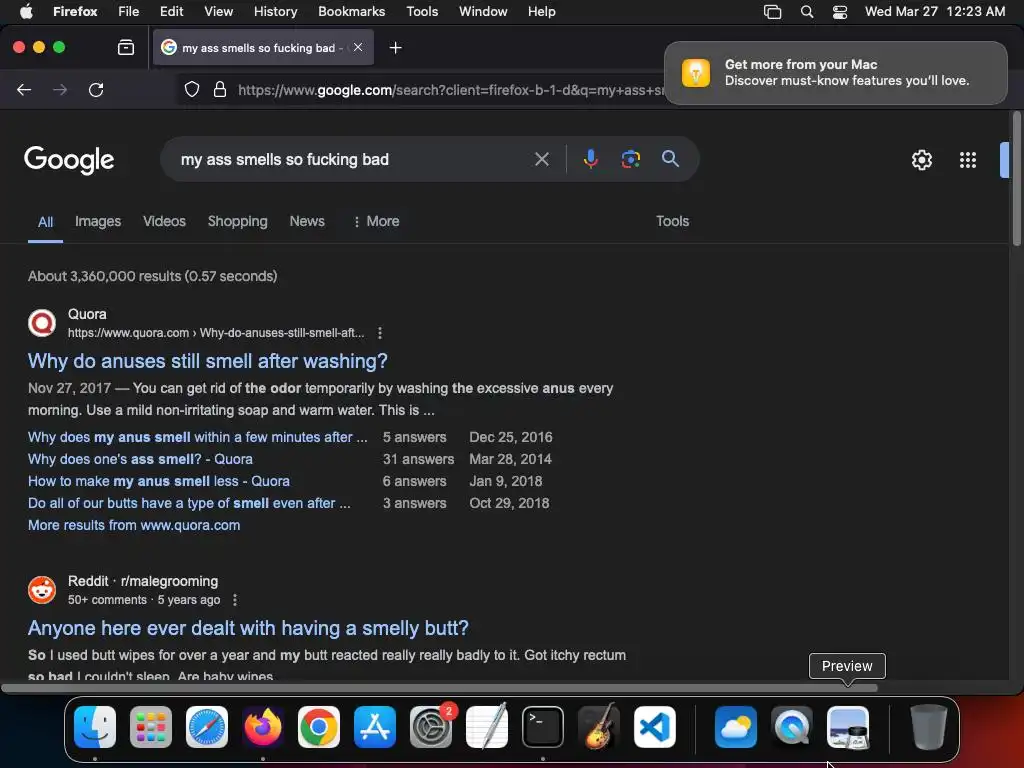Switch to the News search tab

[307, 221]
